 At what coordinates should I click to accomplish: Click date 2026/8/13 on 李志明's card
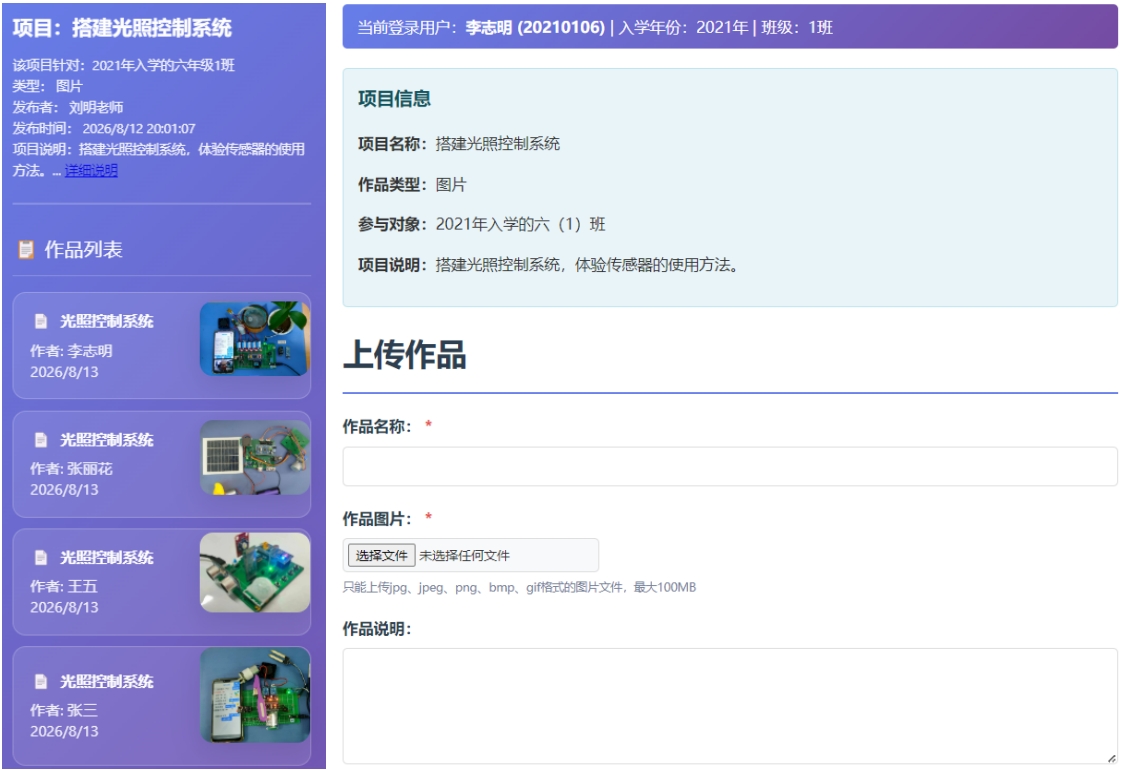[x=64, y=372]
